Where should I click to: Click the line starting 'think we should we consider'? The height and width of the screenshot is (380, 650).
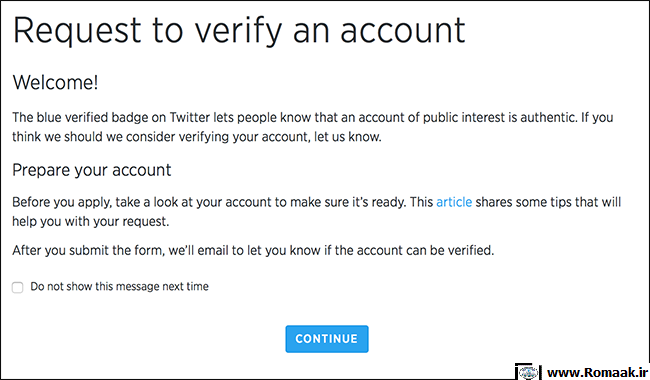pos(196,137)
